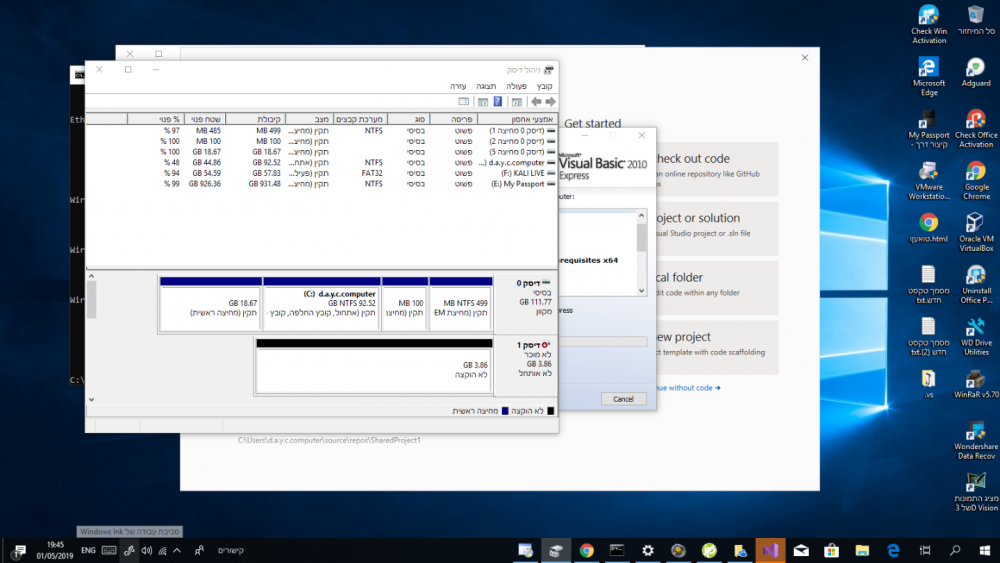Select the 3.86 GB unallocated space on Disk 1
This screenshot has width=1000, height=563.
(x=374, y=367)
